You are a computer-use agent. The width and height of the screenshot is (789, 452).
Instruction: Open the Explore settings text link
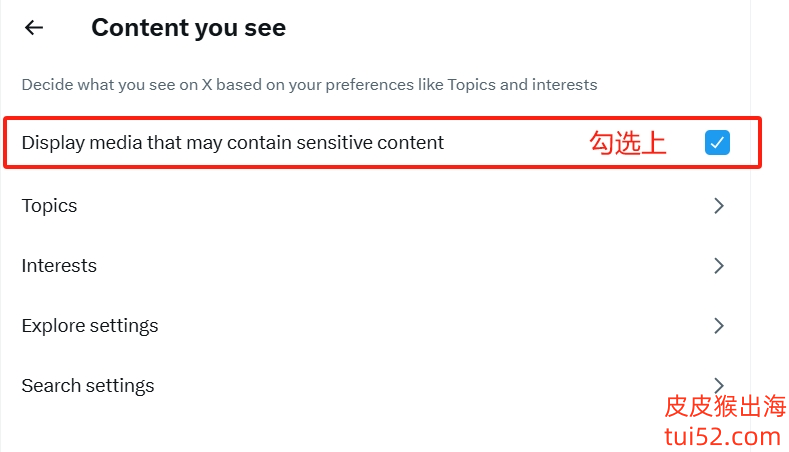90,326
